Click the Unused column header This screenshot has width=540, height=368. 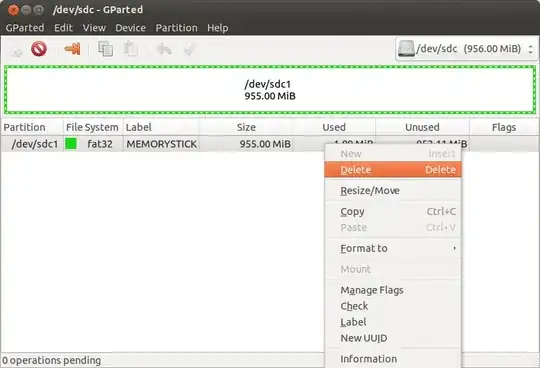pyautogui.click(x=422, y=127)
